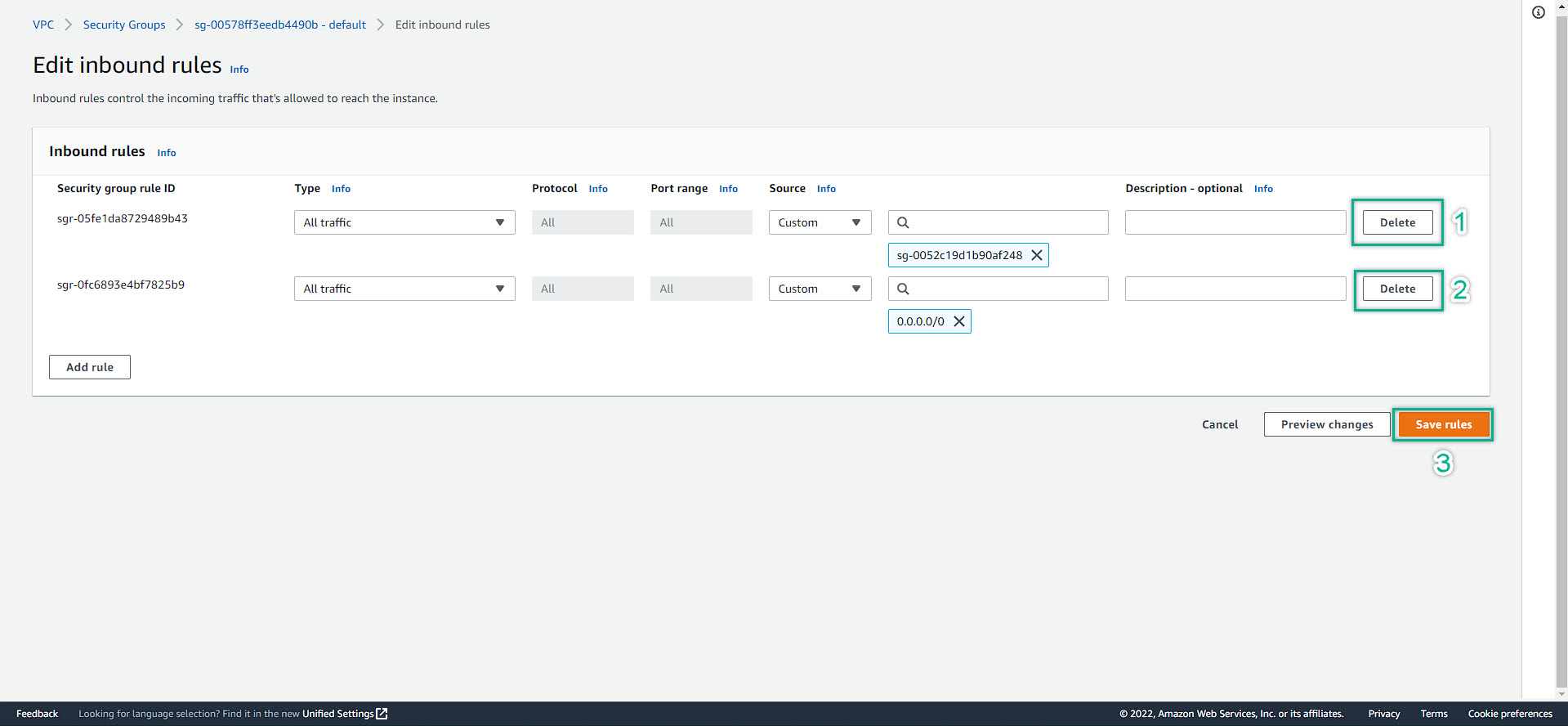
Task: Open the Type dropdown for the first rule
Action: click(x=404, y=222)
